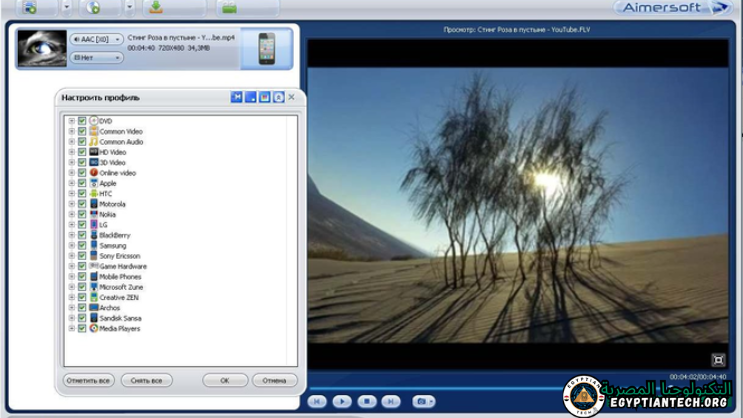Take a snapshot with the camera icon
The height and width of the screenshot is (418, 743).
(x=421, y=401)
